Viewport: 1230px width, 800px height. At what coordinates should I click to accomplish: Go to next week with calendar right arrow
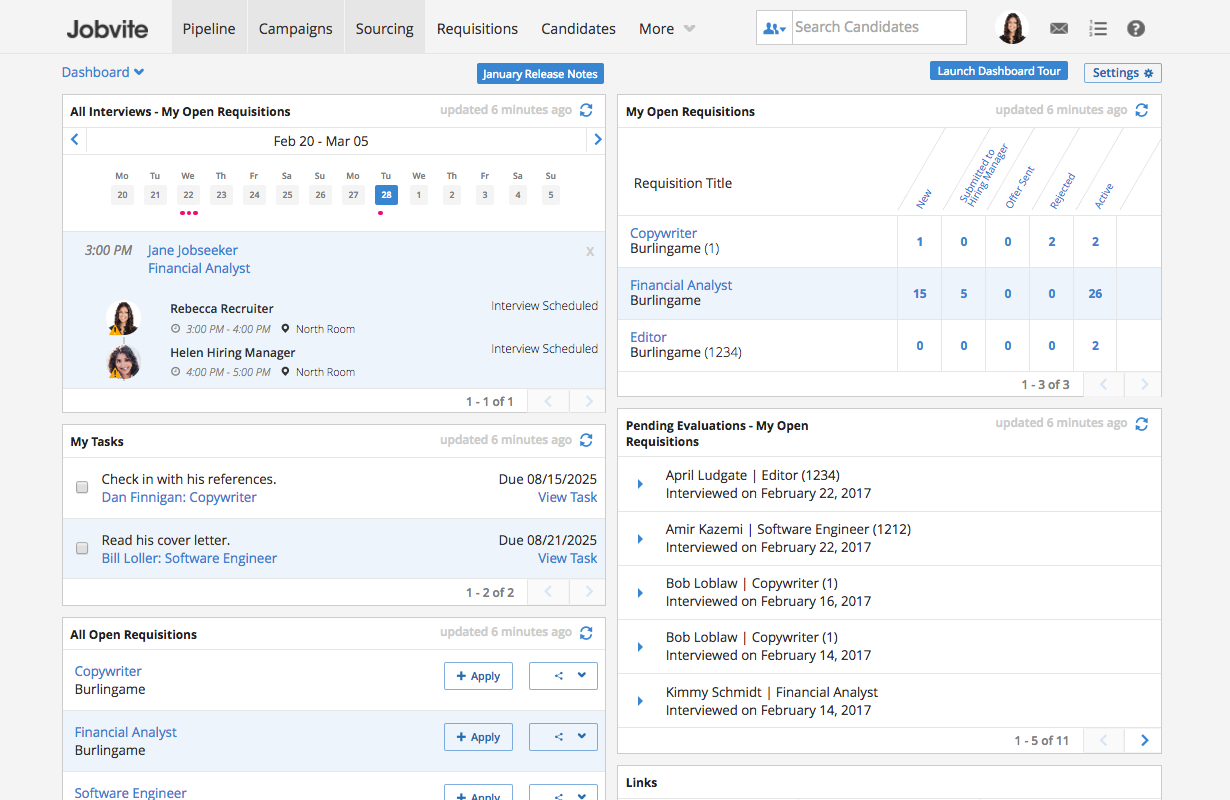(597, 139)
